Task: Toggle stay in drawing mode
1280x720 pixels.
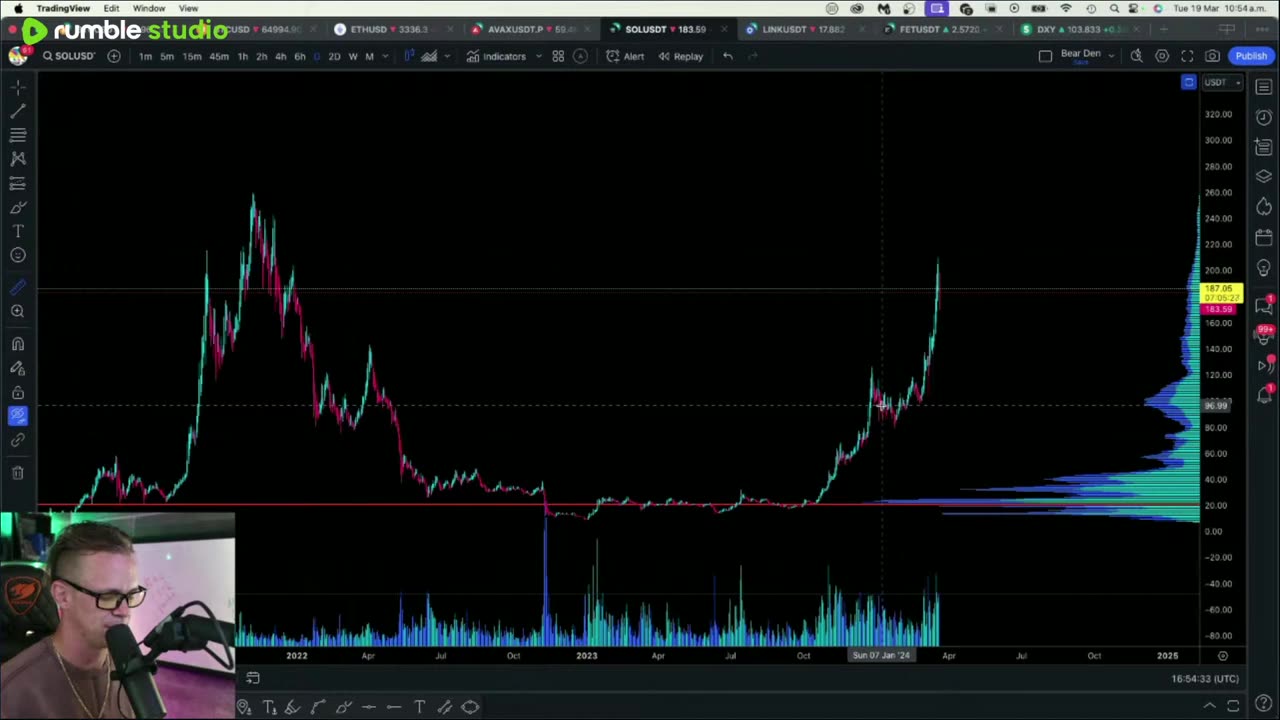Action: point(18,368)
